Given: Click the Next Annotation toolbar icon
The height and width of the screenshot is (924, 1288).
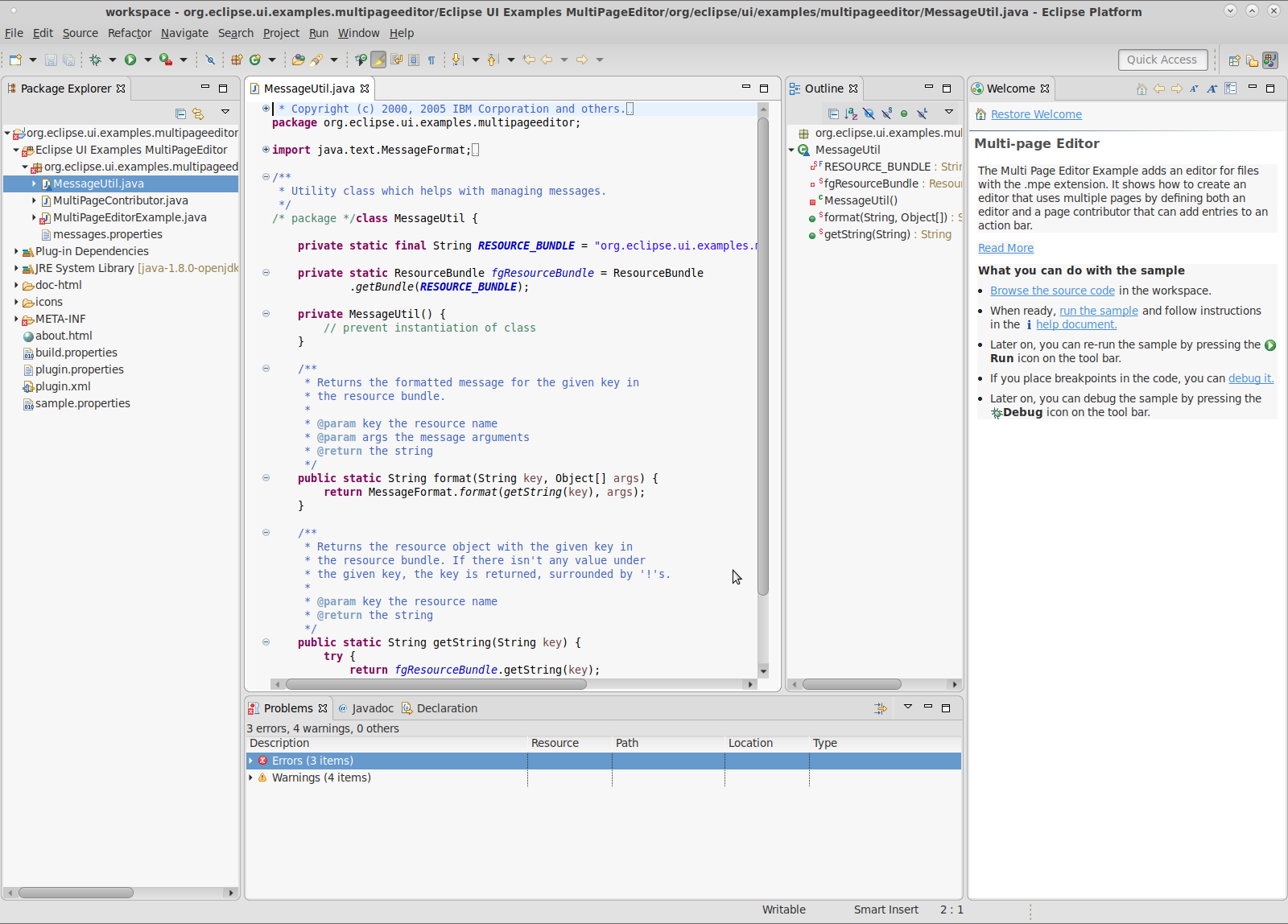Looking at the screenshot, I should (x=457, y=60).
